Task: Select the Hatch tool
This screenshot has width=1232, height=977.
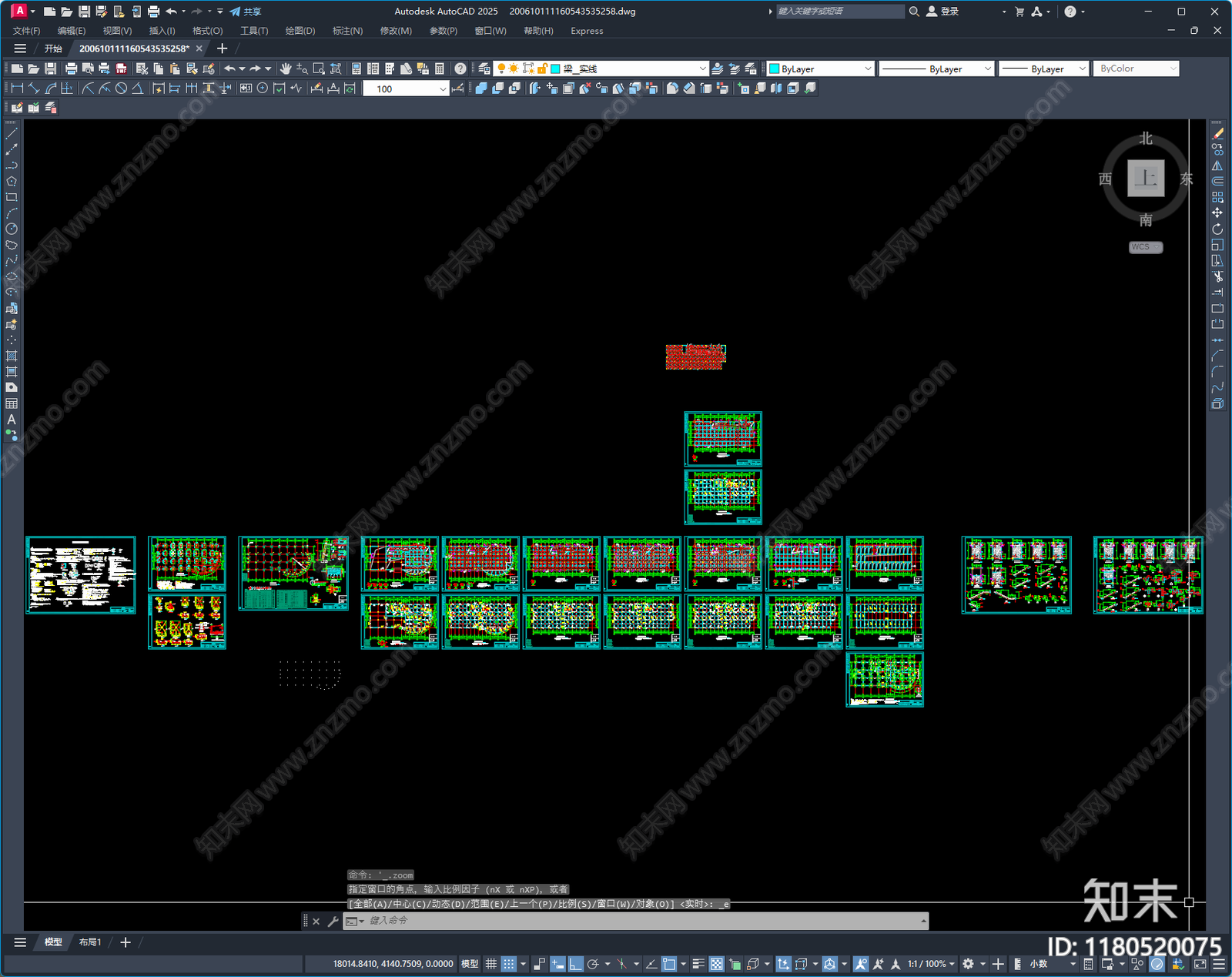Action: click(x=12, y=356)
